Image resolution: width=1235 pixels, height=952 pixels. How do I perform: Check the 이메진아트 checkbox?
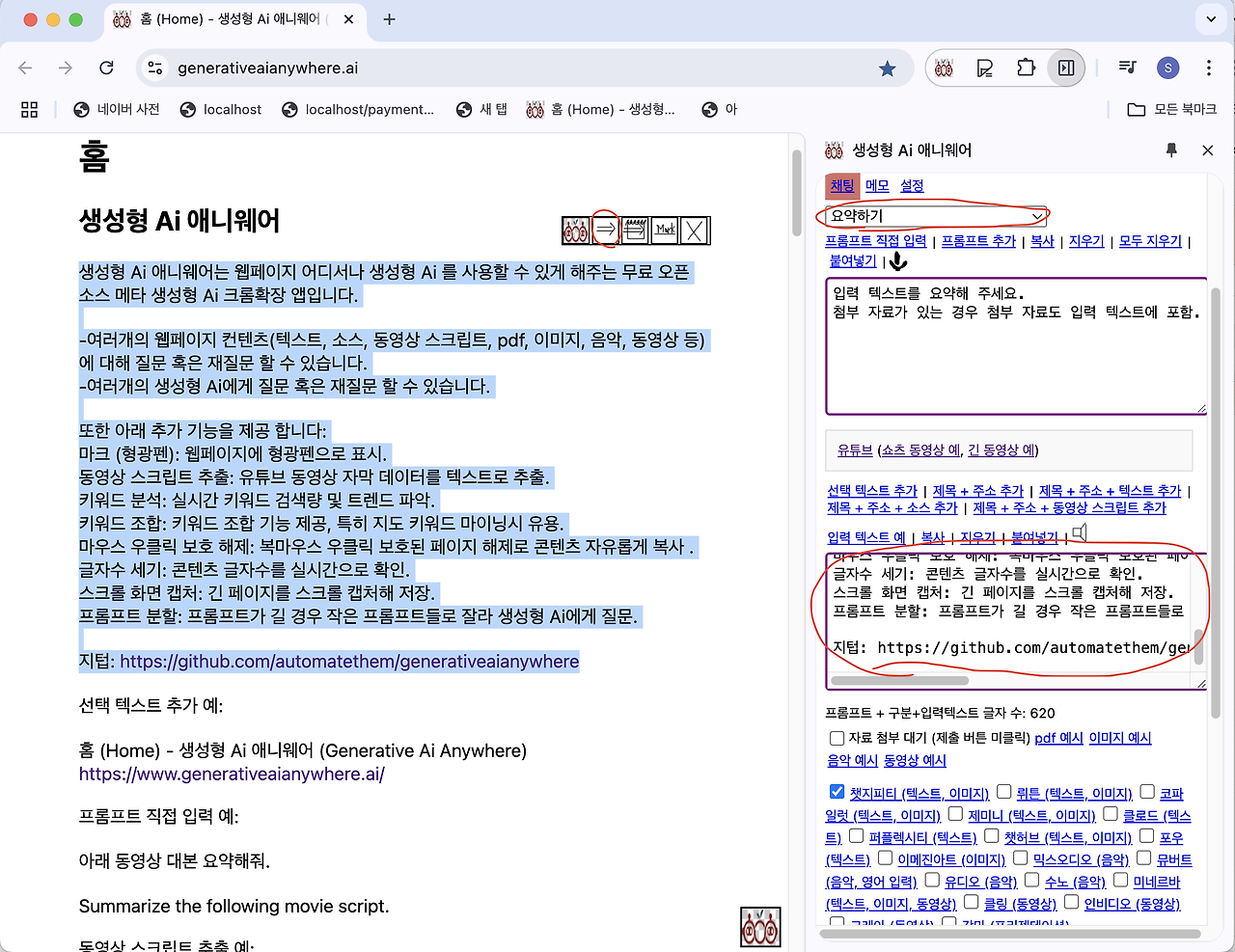tap(885, 857)
